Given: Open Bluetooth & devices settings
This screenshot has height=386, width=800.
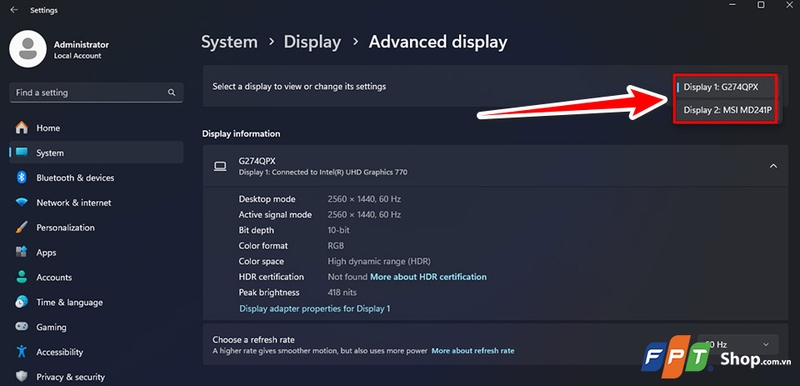Looking at the screenshot, I should tap(96, 177).
